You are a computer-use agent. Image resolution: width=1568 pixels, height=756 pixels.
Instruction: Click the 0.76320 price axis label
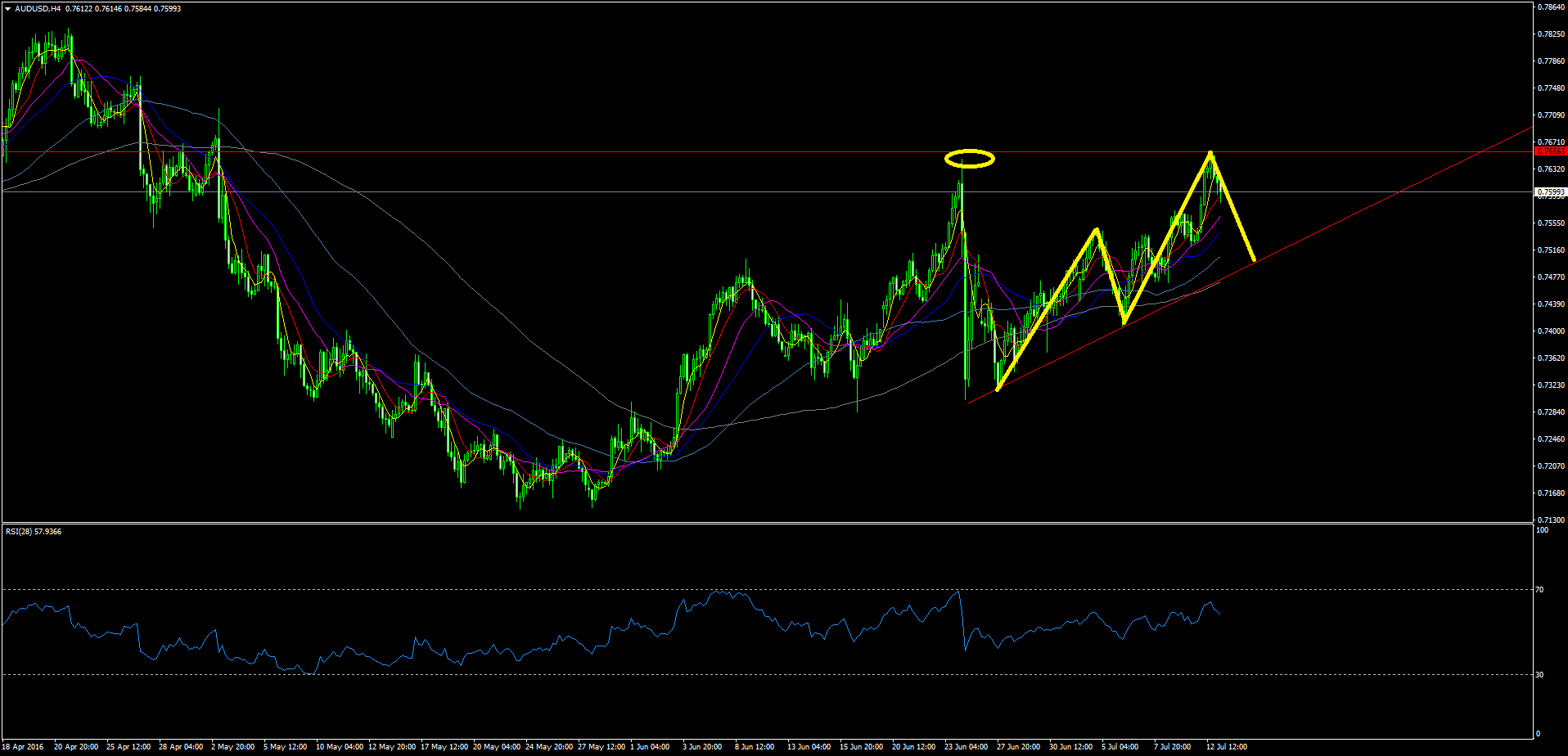pyautogui.click(x=1552, y=169)
